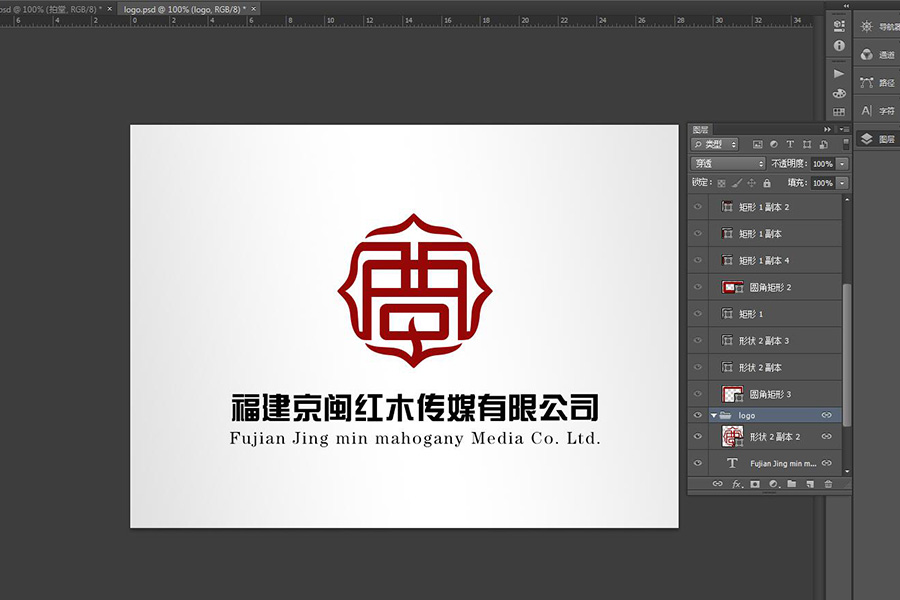Lock transparent pixels of the layer
The height and width of the screenshot is (600, 900).
pyautogui.click(x=721, y=183)
